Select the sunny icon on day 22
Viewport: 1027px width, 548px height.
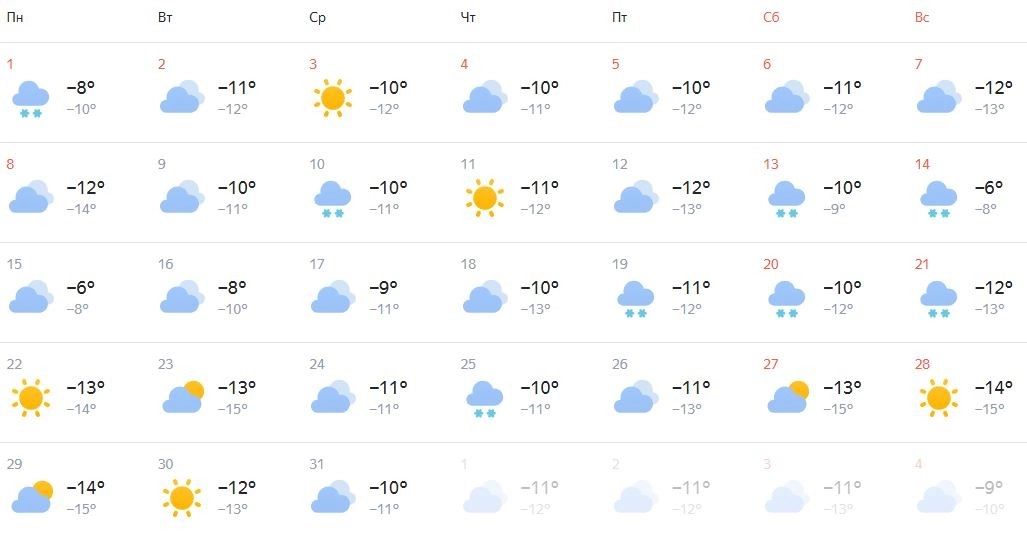coord(30,398)
